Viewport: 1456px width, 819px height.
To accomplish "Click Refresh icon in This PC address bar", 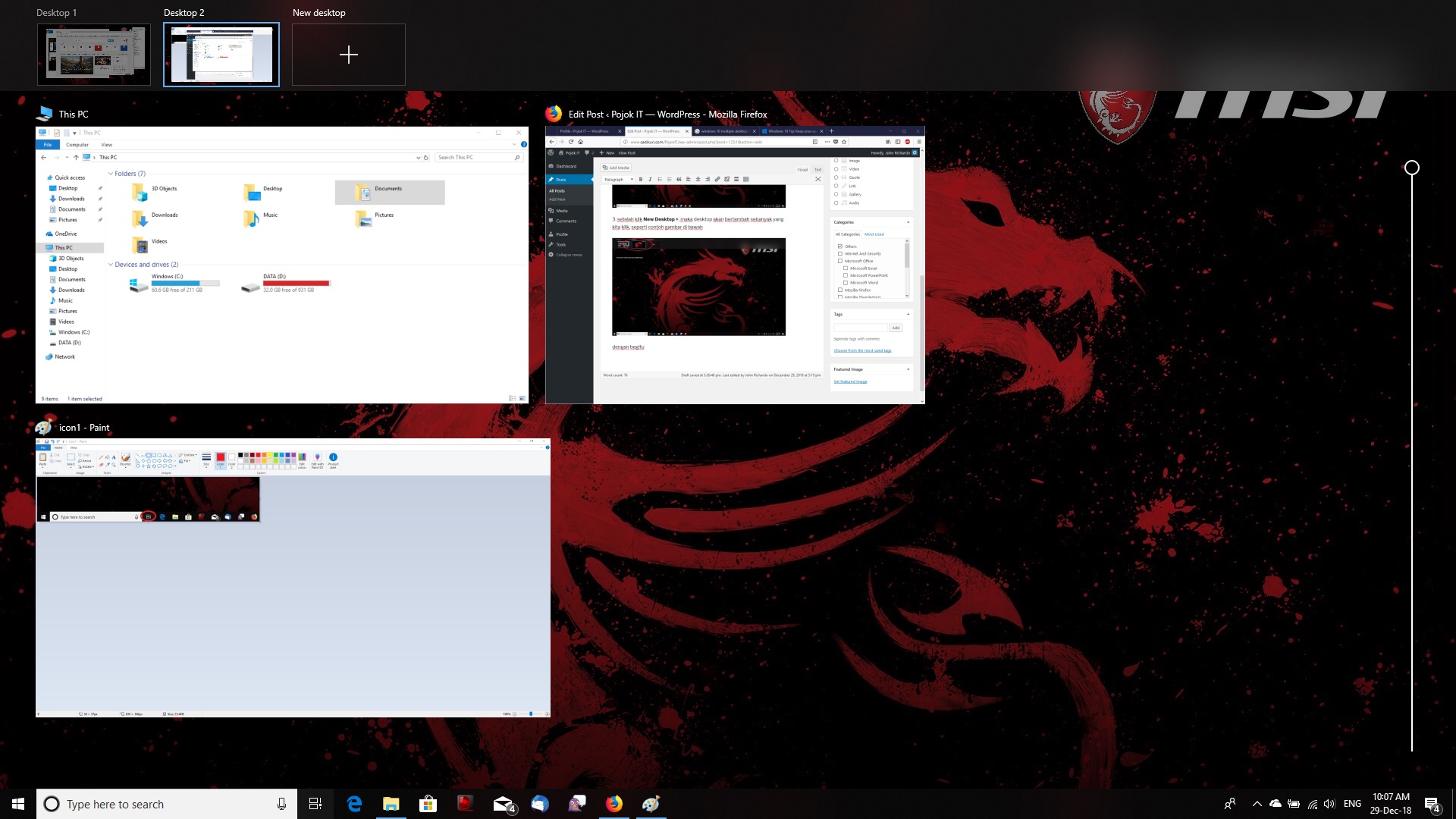I will [426, 158].
